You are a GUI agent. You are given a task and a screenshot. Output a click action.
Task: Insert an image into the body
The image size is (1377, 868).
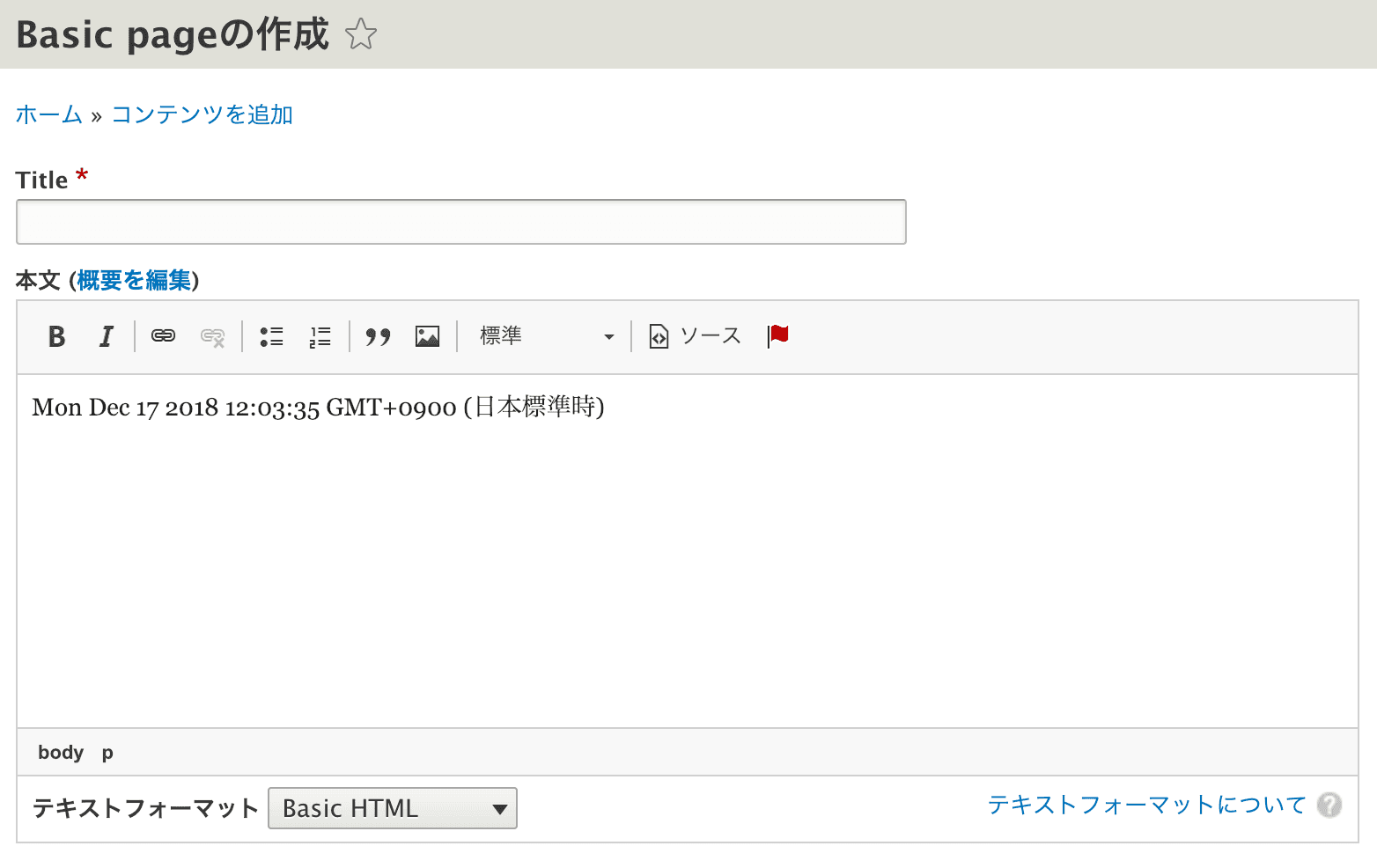[427, 335]
